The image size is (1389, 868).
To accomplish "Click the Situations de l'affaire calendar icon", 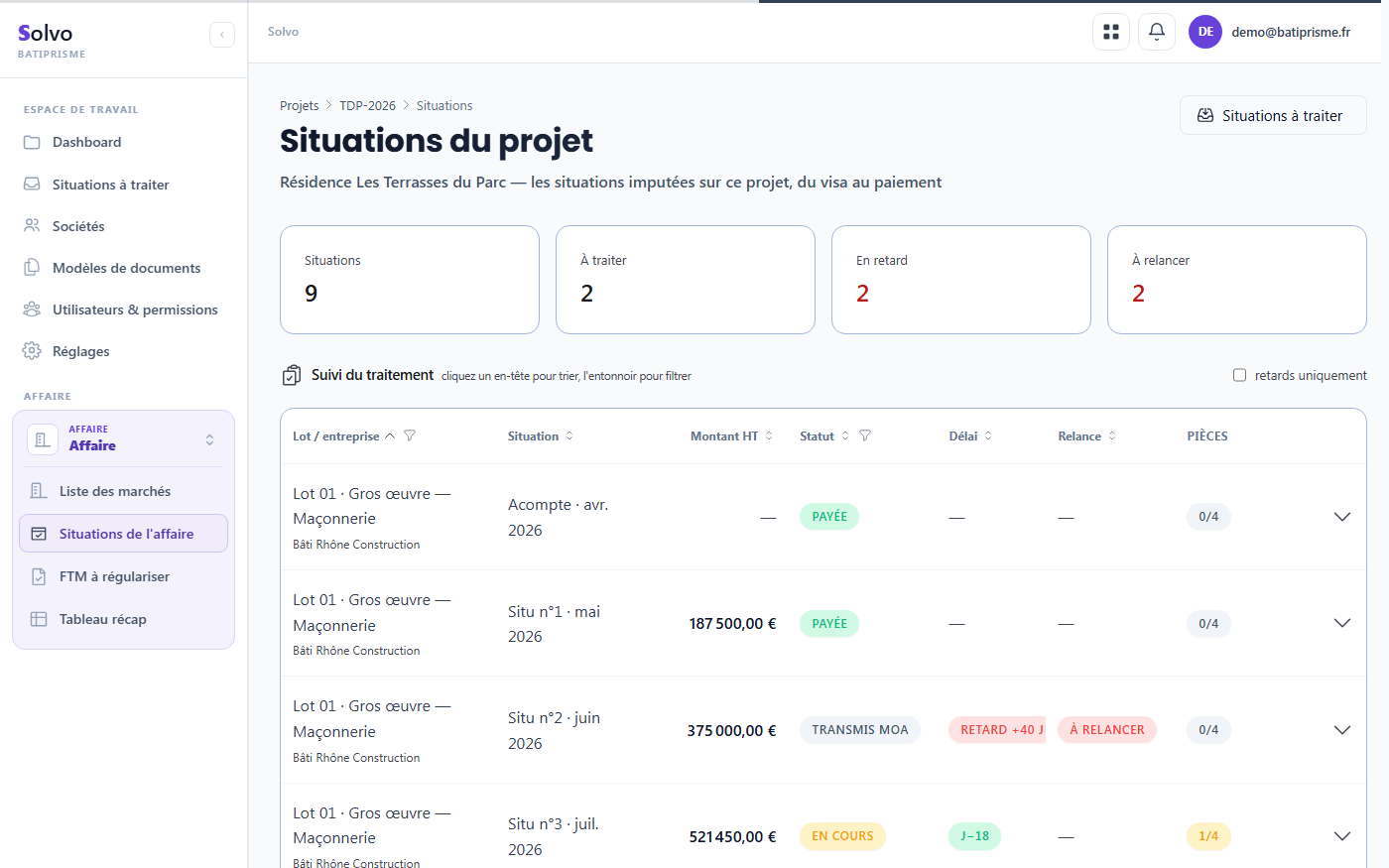I will tap(39, 534).
